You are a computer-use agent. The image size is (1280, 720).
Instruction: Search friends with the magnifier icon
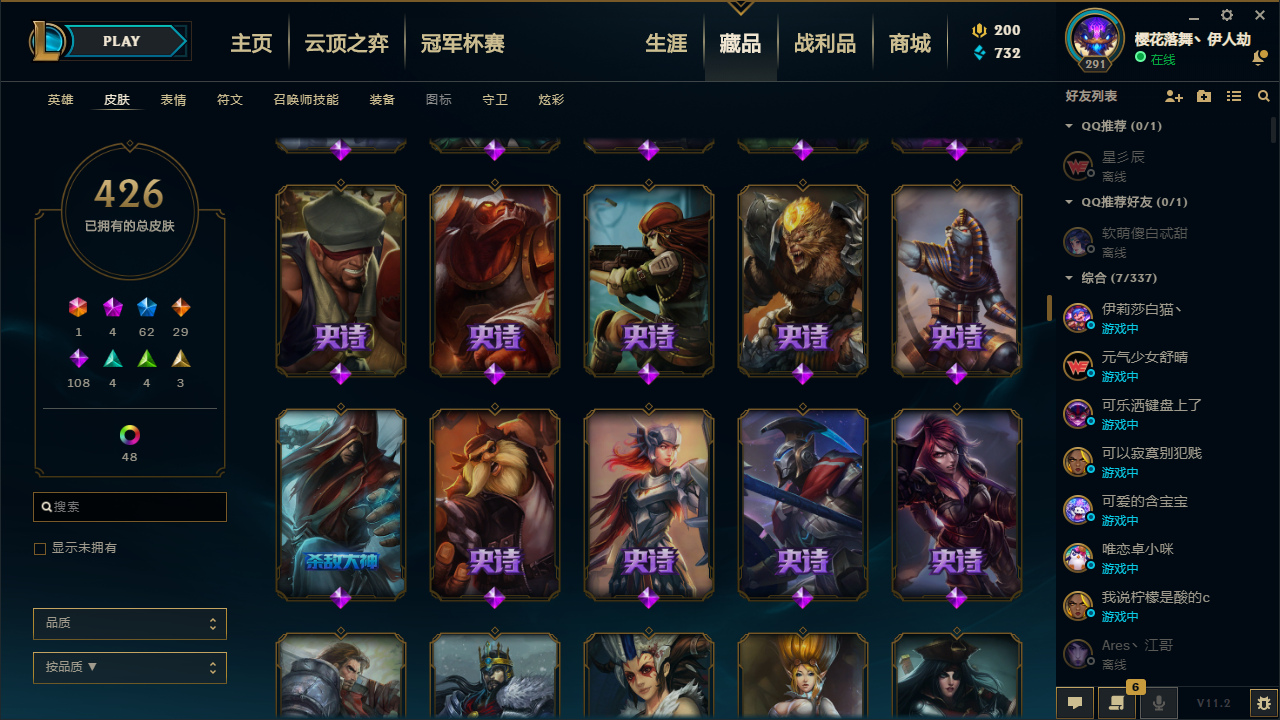[x=1264, y=96]
